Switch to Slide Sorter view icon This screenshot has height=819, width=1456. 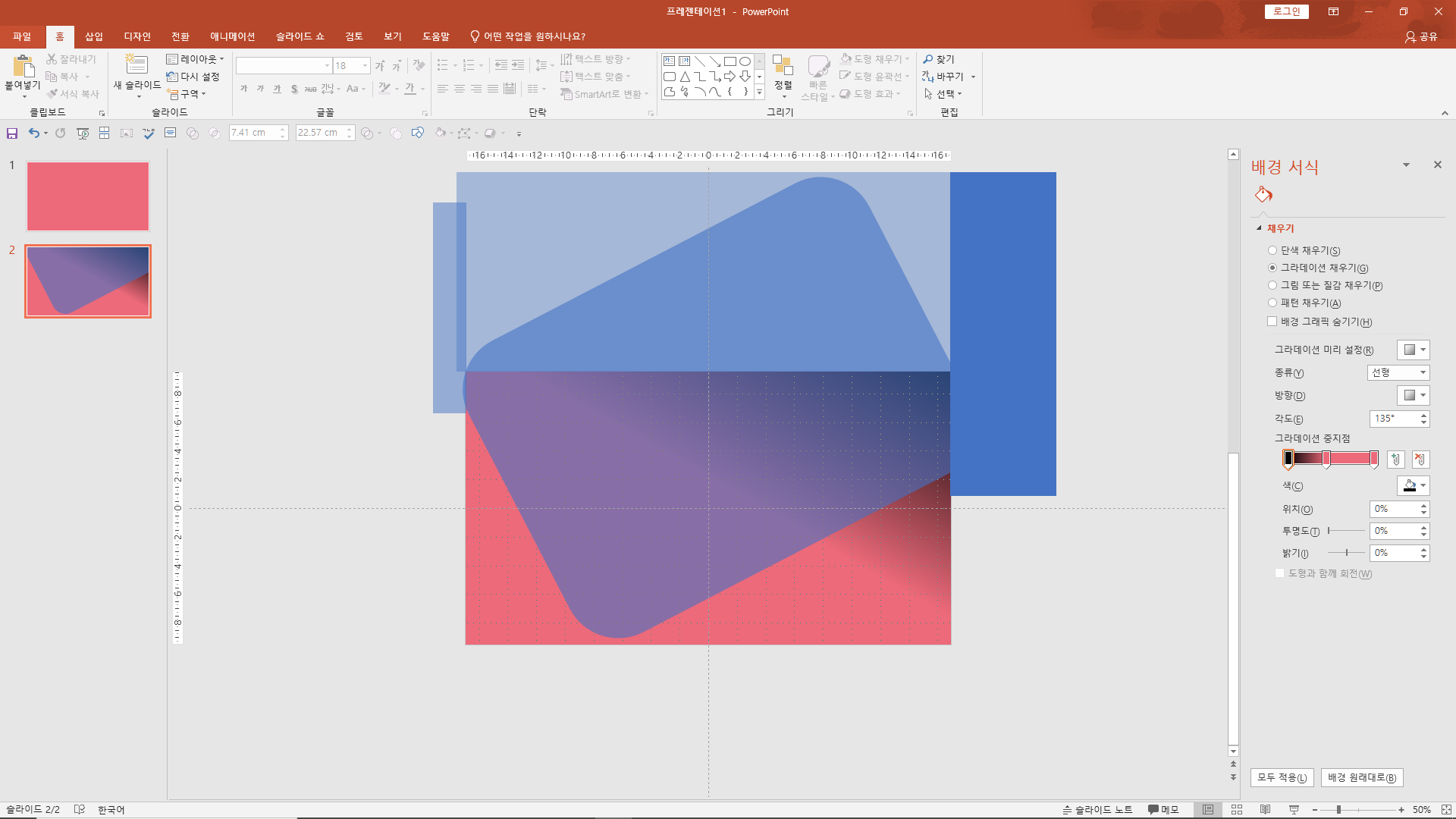click(x=1237, y=810)
